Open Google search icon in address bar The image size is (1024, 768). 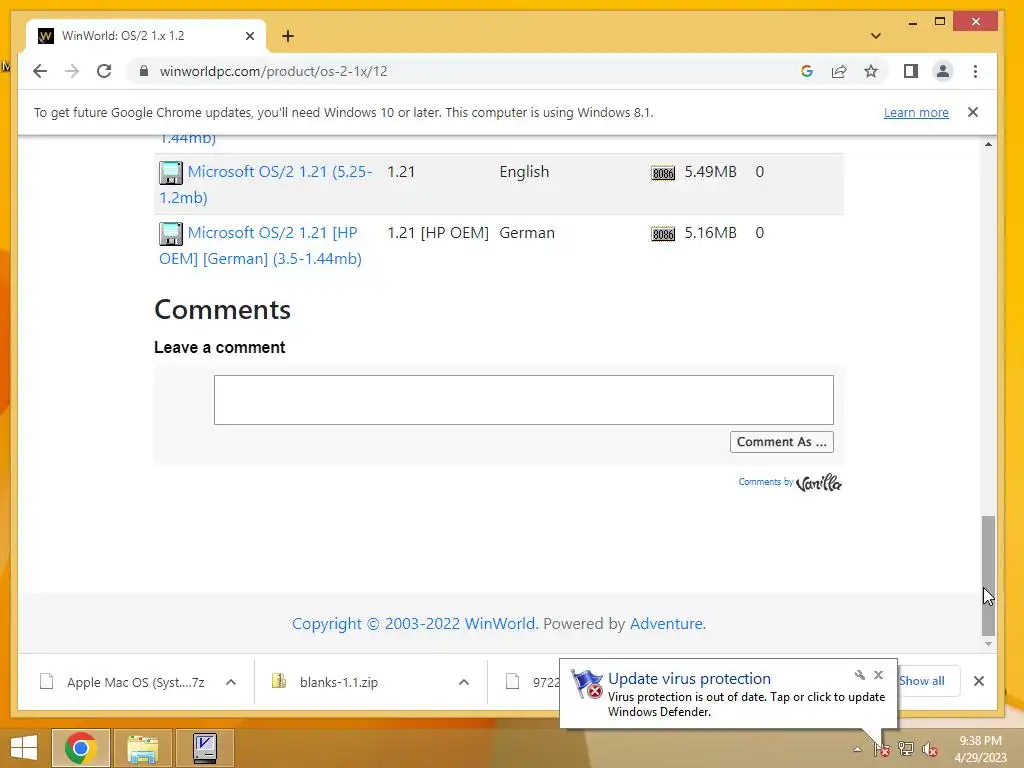(807, 71)
